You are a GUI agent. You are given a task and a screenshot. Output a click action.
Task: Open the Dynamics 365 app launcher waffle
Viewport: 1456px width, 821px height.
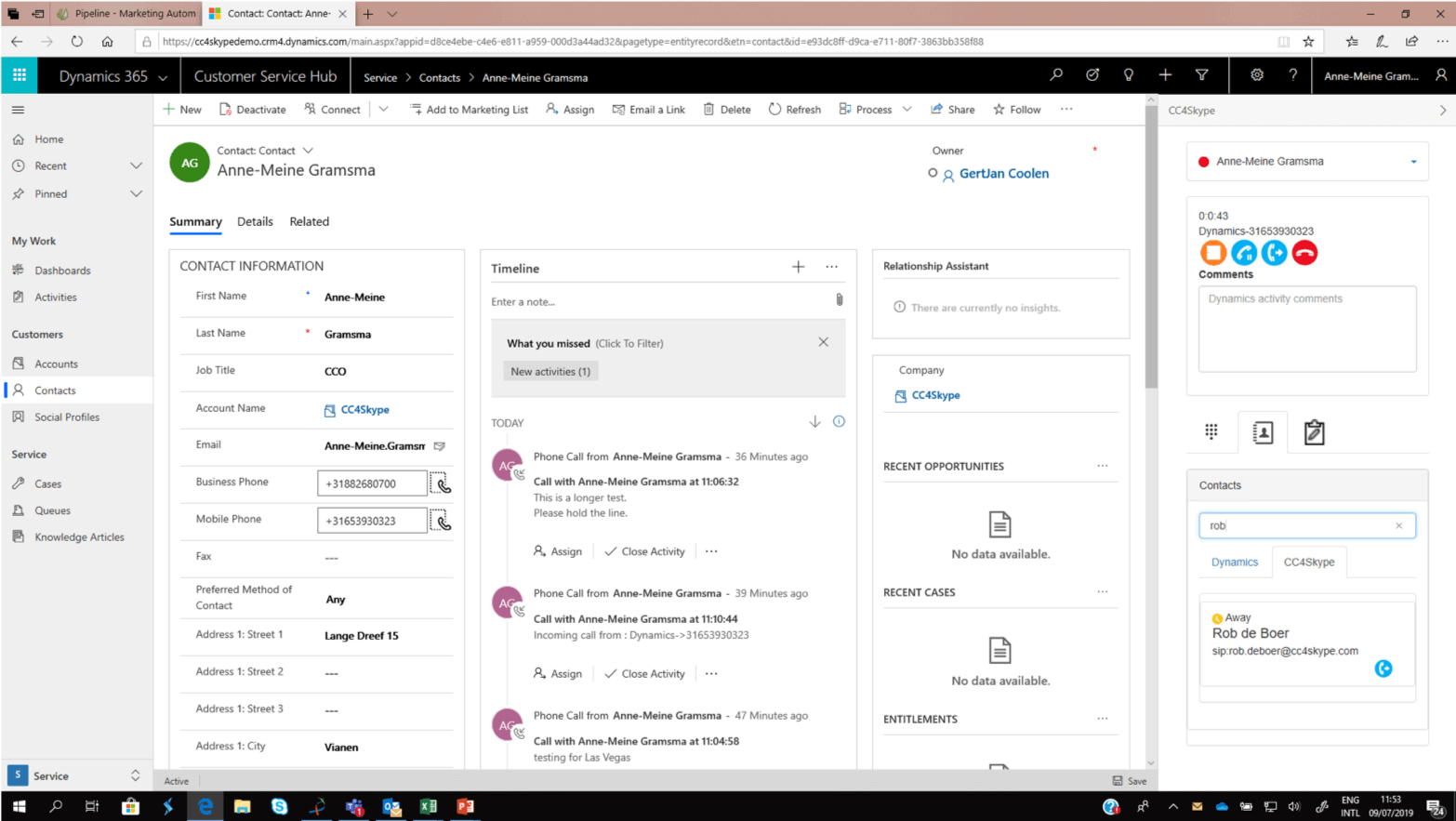[20, 76]
